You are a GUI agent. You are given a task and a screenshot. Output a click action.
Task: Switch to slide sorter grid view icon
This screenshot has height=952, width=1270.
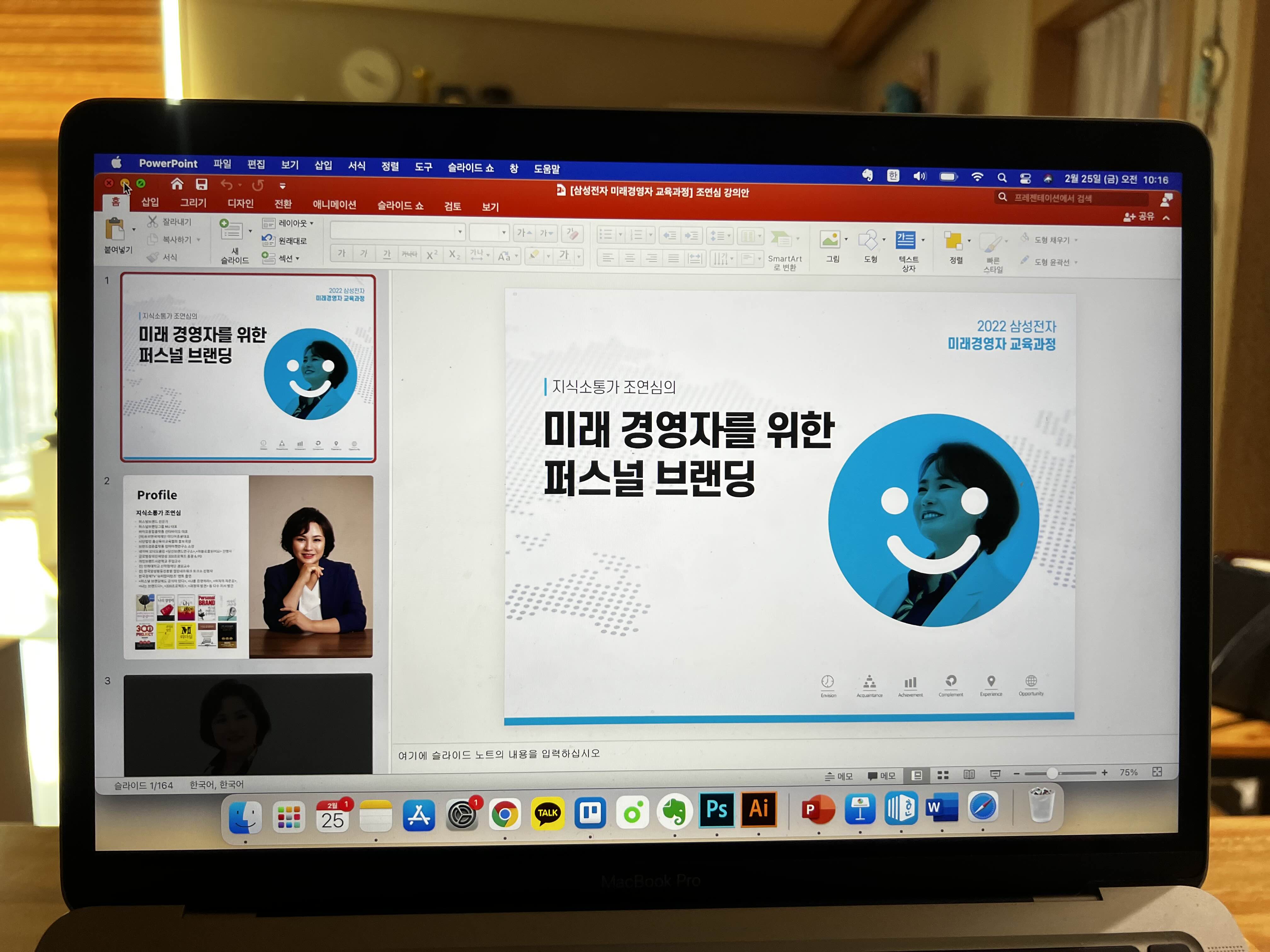click(x=943, y=775)
